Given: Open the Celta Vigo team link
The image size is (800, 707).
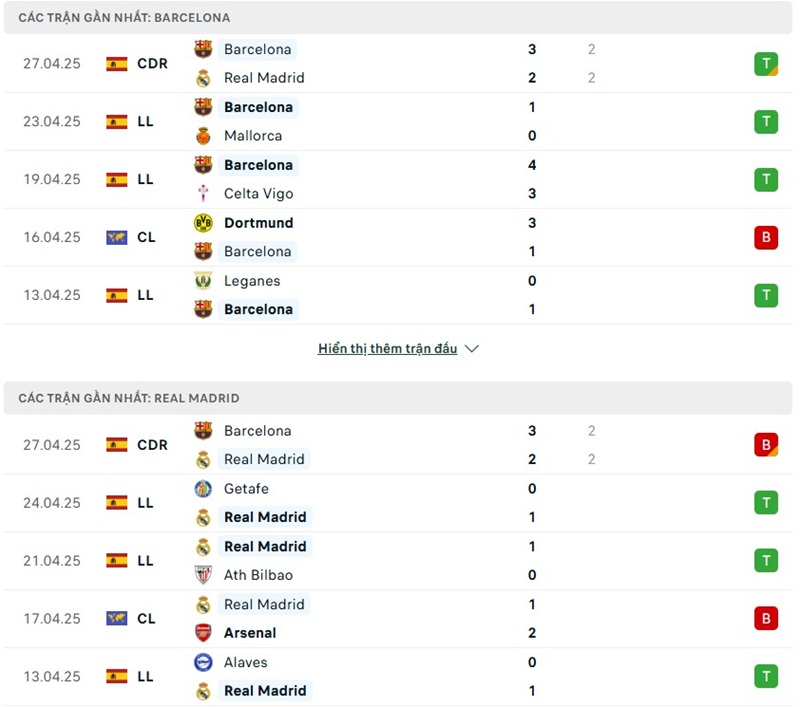Looking at the screenshot, I should point(258,194).
